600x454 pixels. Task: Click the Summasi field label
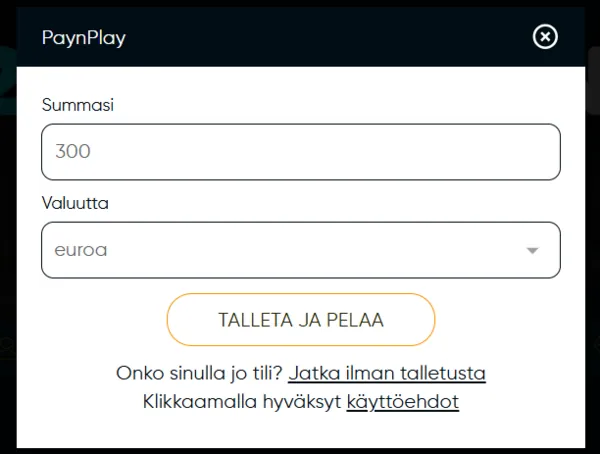click(x=78, y=104)
